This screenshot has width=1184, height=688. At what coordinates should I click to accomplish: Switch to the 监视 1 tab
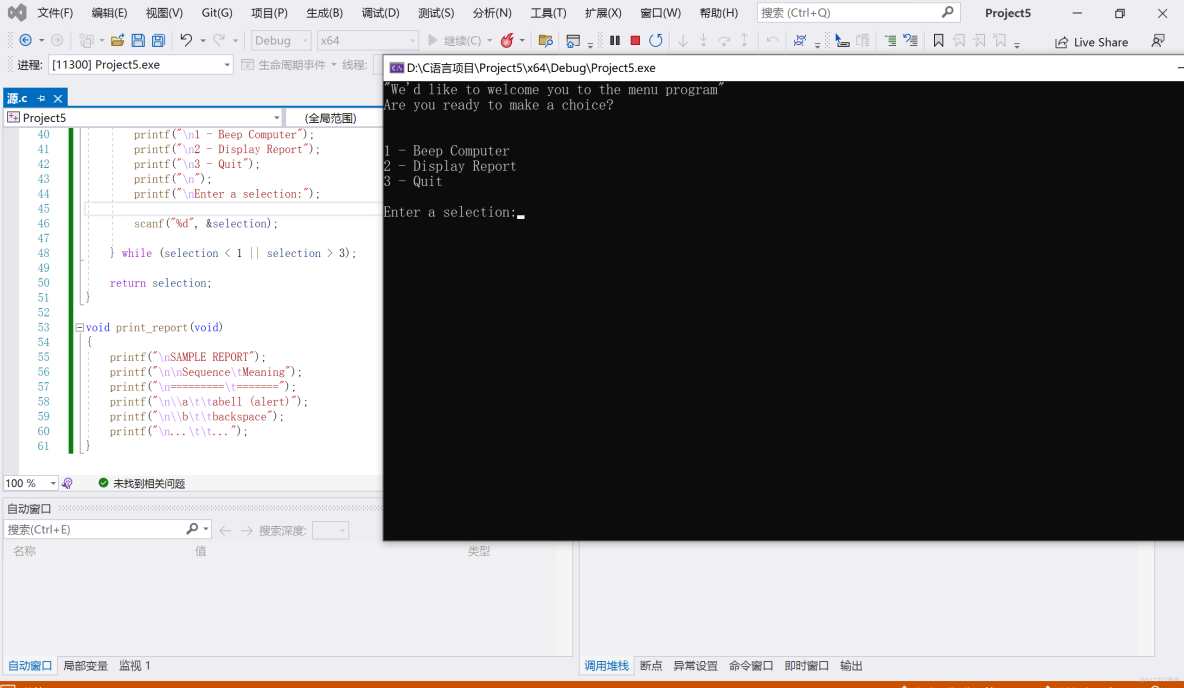tap(134, 665)
